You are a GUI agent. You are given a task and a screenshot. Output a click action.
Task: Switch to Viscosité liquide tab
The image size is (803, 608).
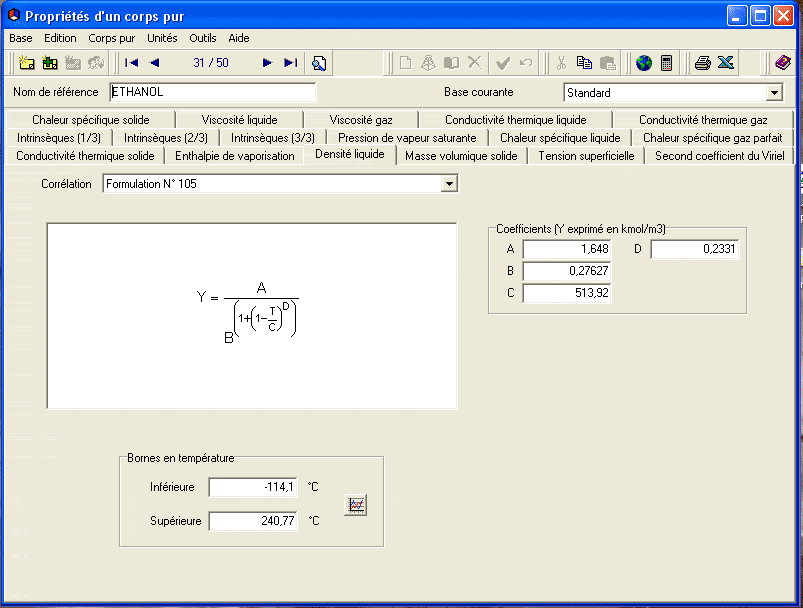click(239, 120)
